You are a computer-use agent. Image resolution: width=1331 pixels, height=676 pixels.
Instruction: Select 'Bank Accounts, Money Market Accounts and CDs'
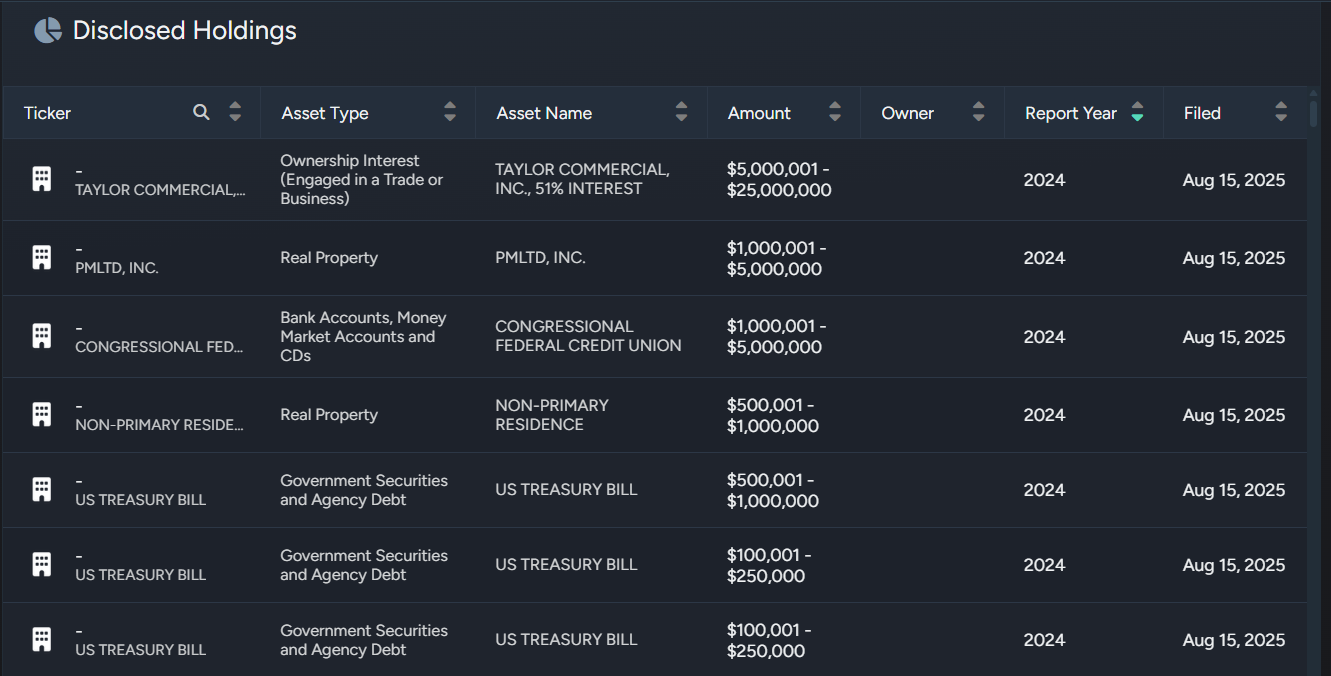coord(363,336)
